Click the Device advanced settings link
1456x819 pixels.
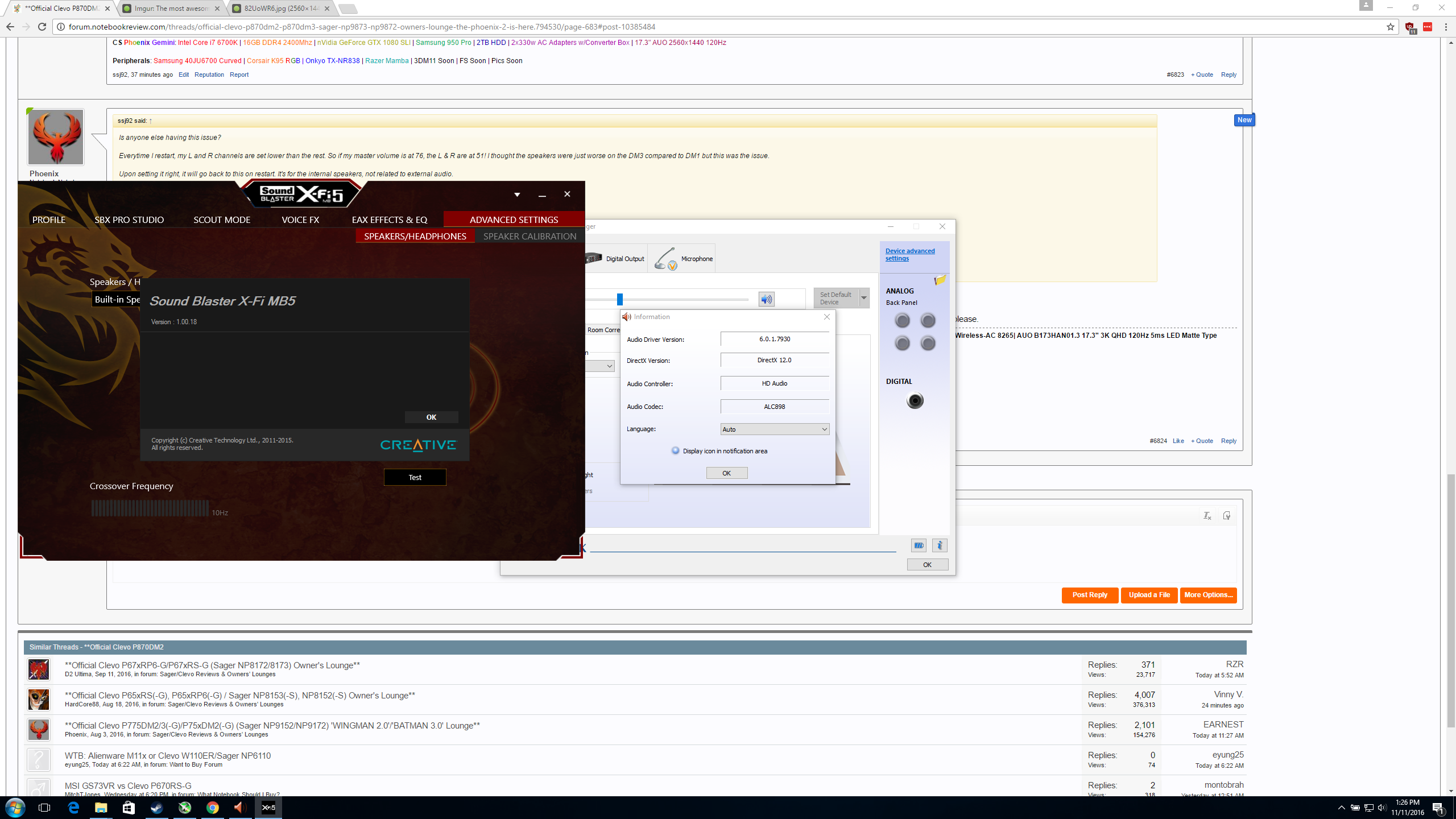(x=909, y=254)
